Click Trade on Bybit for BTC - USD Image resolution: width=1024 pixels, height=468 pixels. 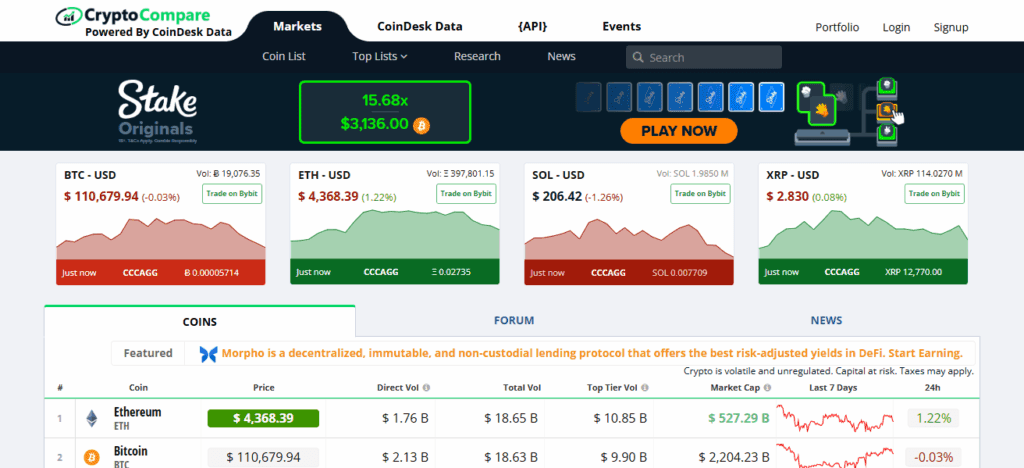point(232,194)
